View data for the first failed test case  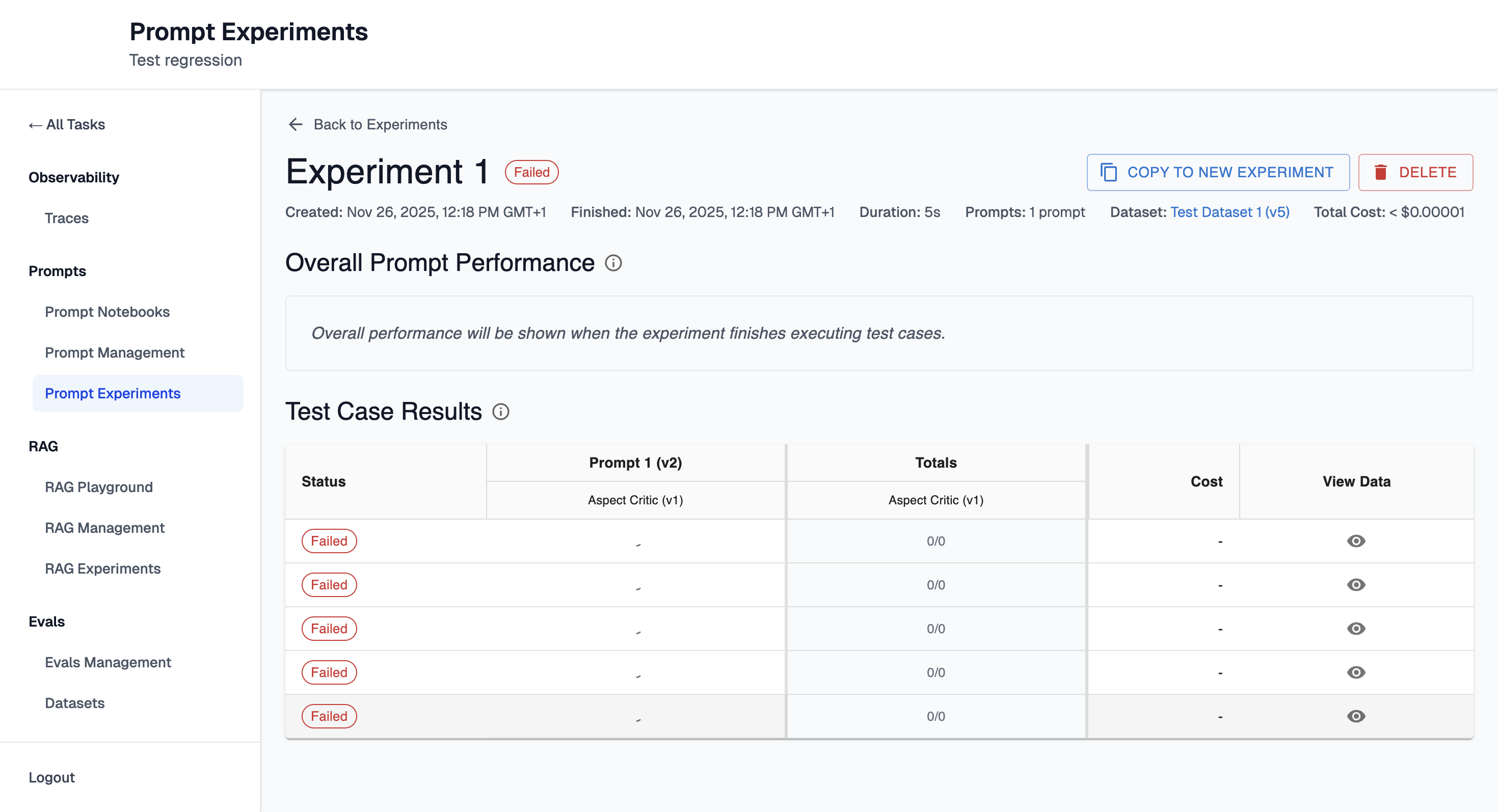point(1355,541)
